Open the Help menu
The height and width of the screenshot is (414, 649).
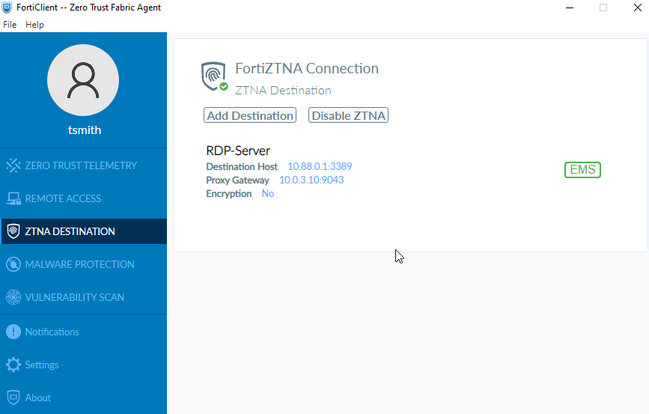point(35,24)
